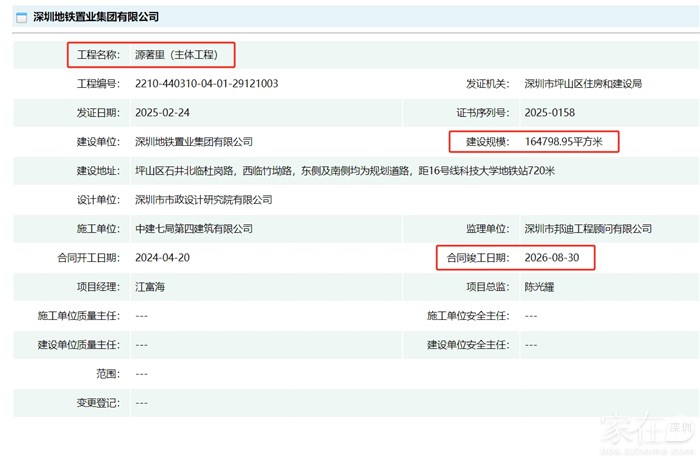Viewport: 700px width, 458px height.
Task: Click the 建设单位 company name value
Action: pyautogui.click(x=194, y=141)
